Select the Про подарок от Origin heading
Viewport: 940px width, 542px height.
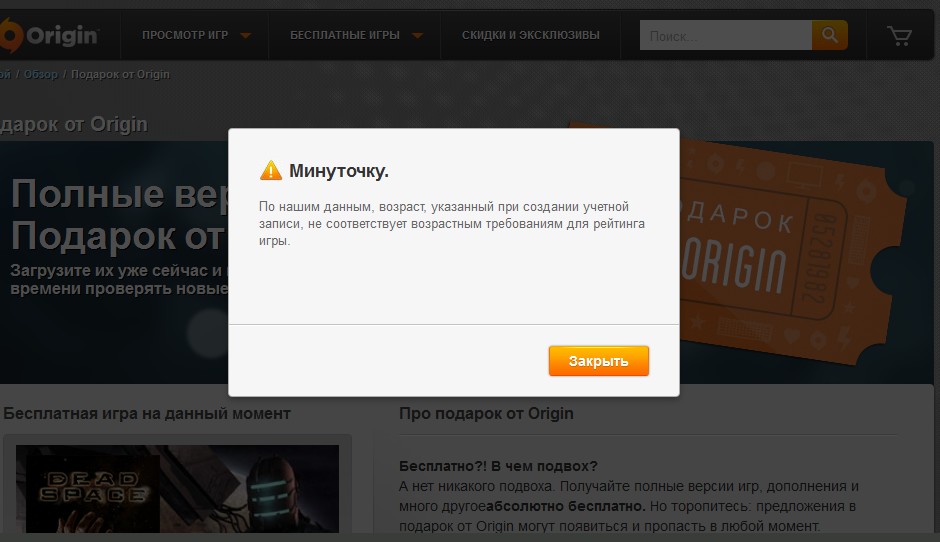(x=486, y=413)
